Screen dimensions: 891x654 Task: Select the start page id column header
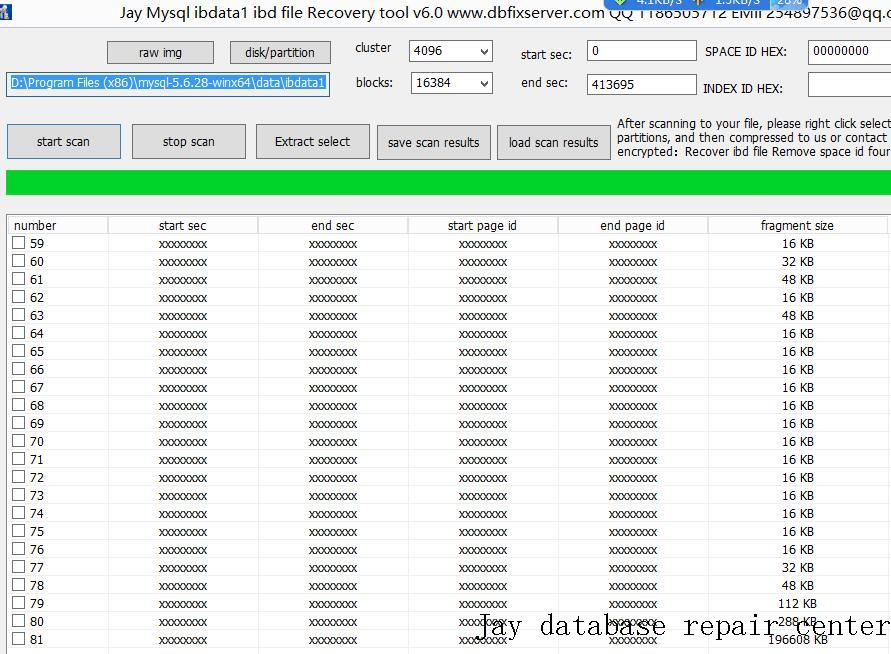[x=482, y=226]
